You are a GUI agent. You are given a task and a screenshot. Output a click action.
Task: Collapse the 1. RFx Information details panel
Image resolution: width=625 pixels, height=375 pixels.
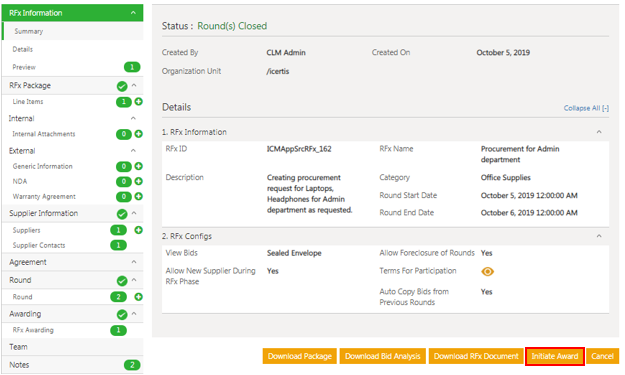[599, 132]
